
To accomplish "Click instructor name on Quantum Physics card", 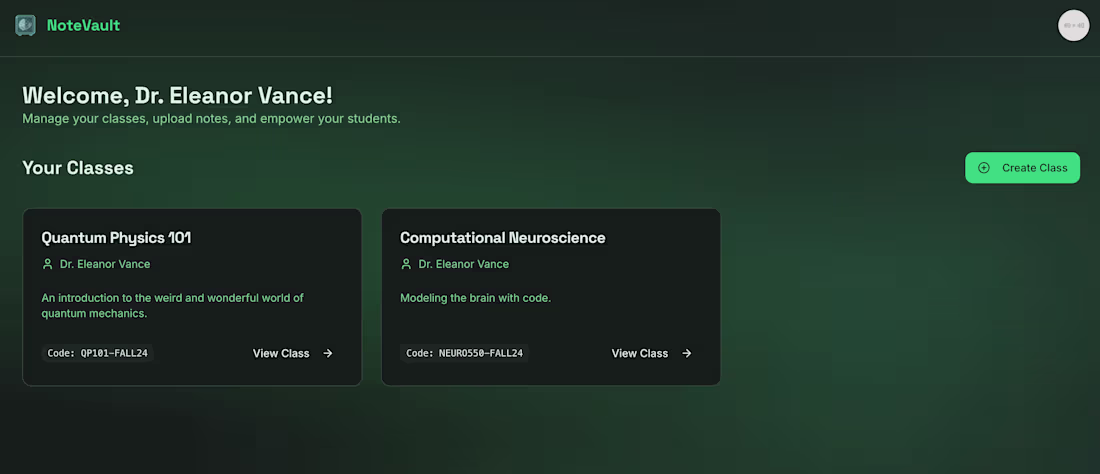I will (x=105, y=264).
